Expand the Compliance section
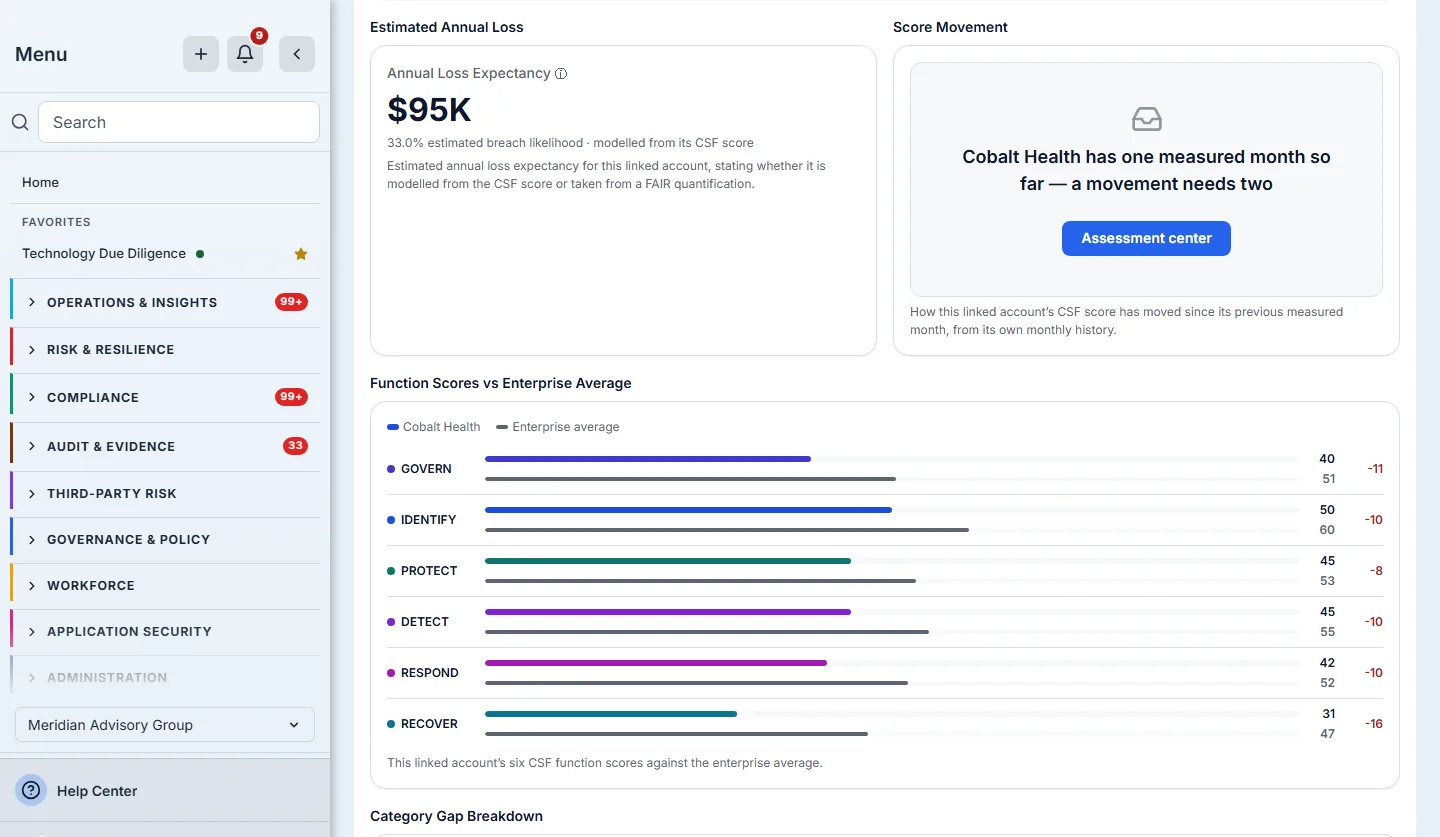Image resolution: width=1440 pixels, height=837 pixels. (165, 397)
